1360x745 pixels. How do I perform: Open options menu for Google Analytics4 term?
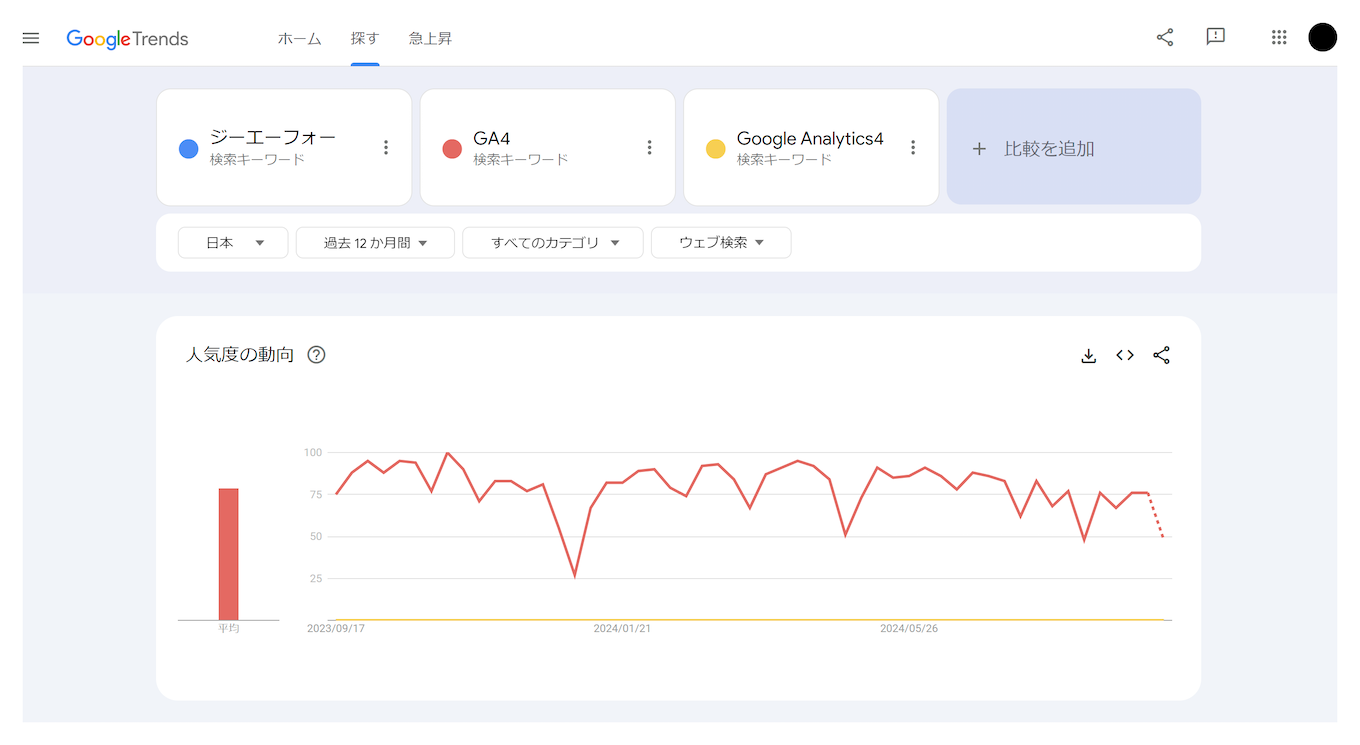click(x=913, y=148)
